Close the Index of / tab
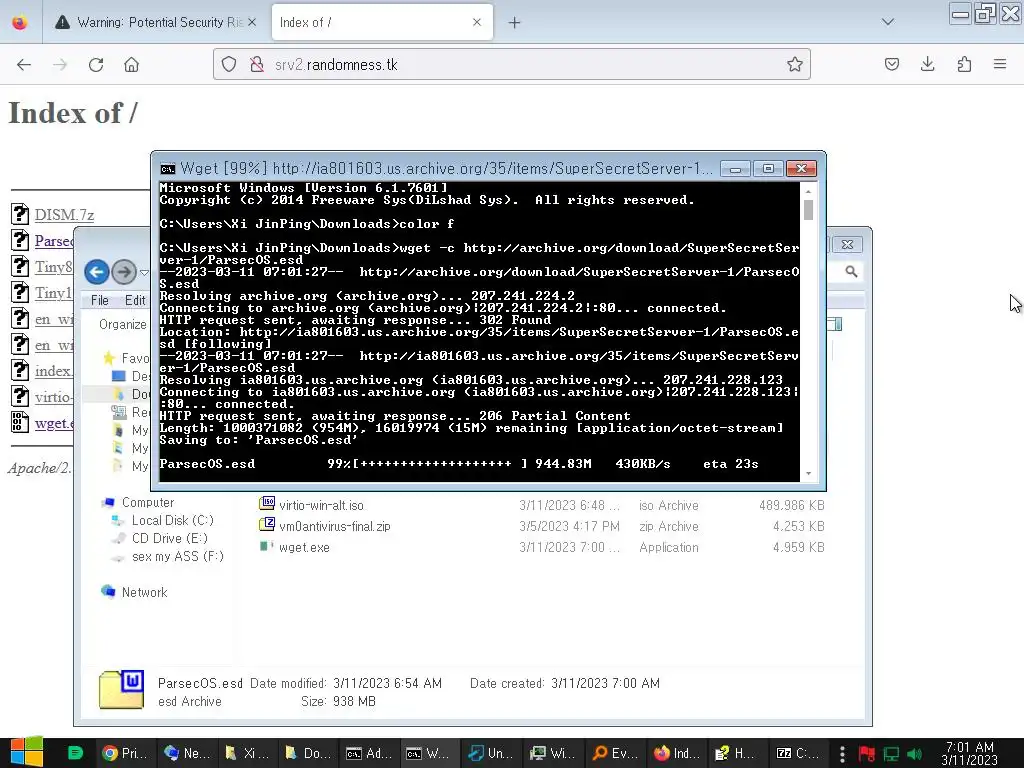The width and height of the screenshot is (1024, 768). pyautogui.click(x=477, y=22)
